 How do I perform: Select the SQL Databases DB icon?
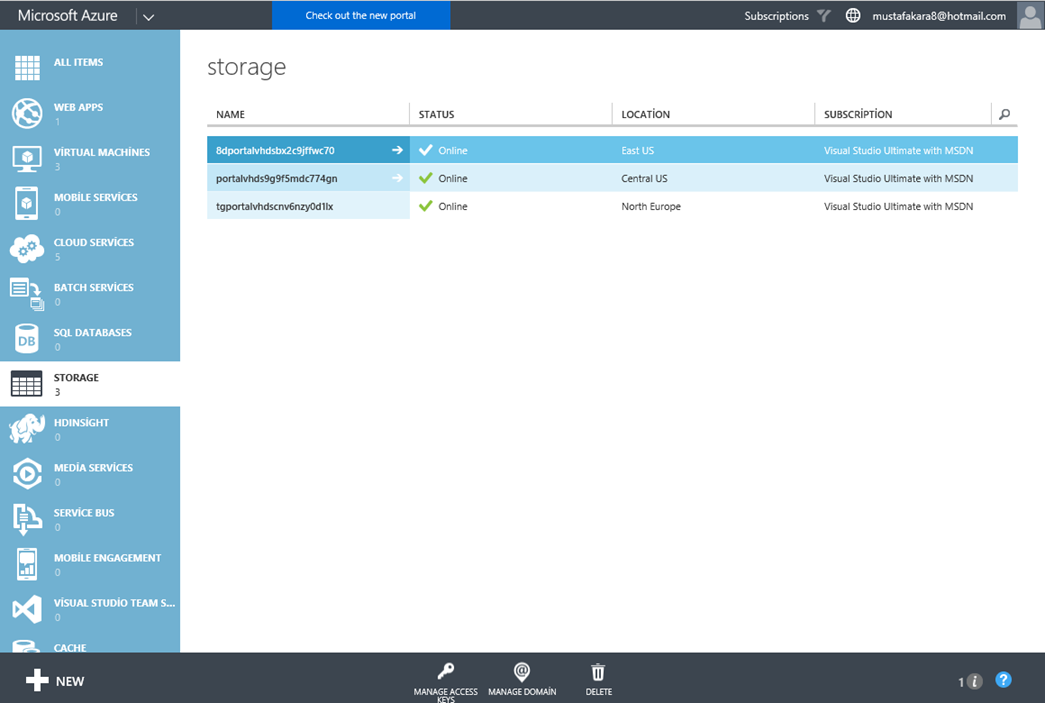coord(27,339)
